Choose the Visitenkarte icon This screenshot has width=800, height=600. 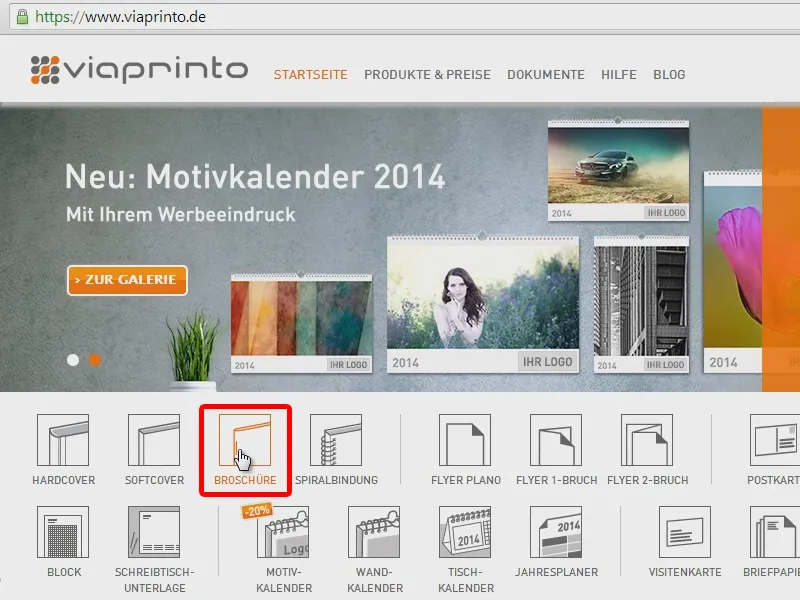(685, 532)
